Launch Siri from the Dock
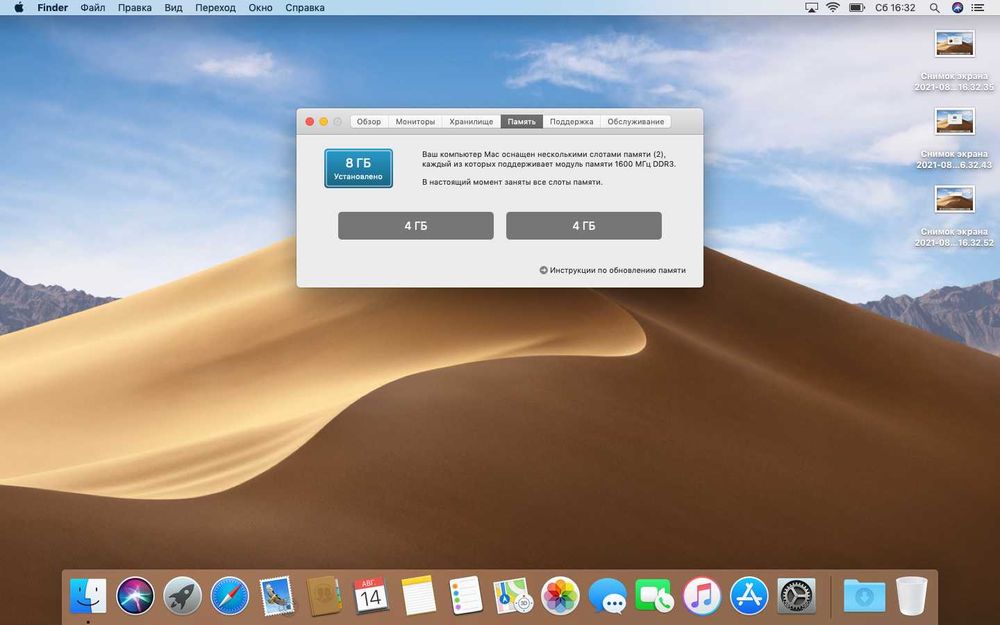Image resolution: width=1000 pixels, height=625 pixels. point(135,596)
